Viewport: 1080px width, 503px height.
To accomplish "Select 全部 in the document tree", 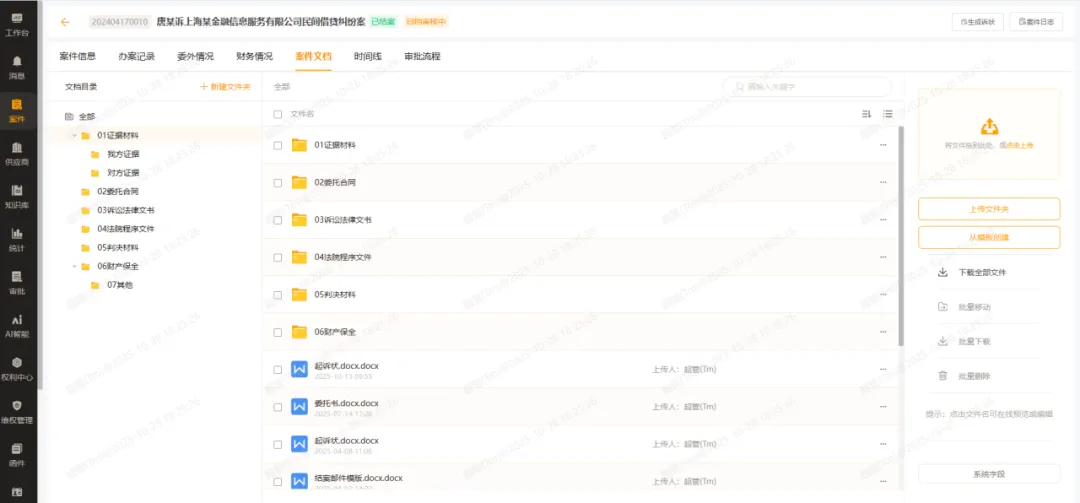I will 87,116.
